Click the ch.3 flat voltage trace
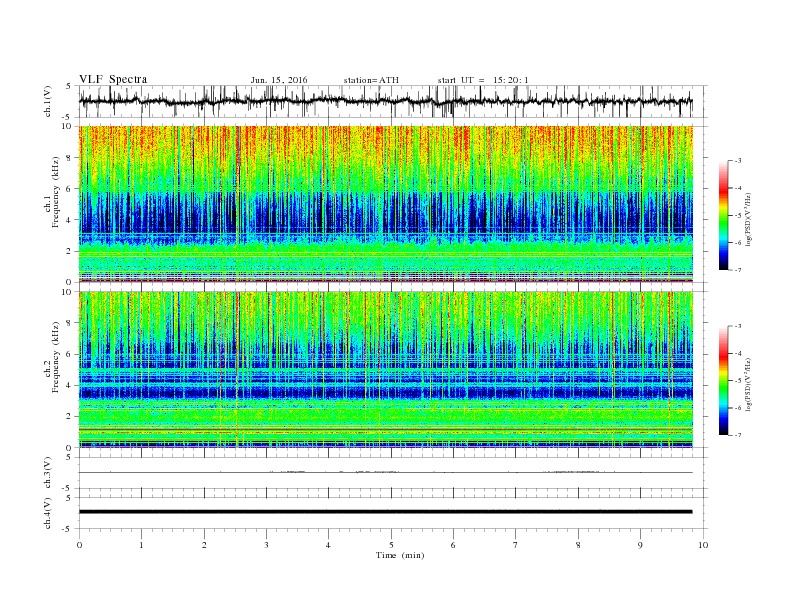This screenshot has height=612, width=792. pos(386,473)
